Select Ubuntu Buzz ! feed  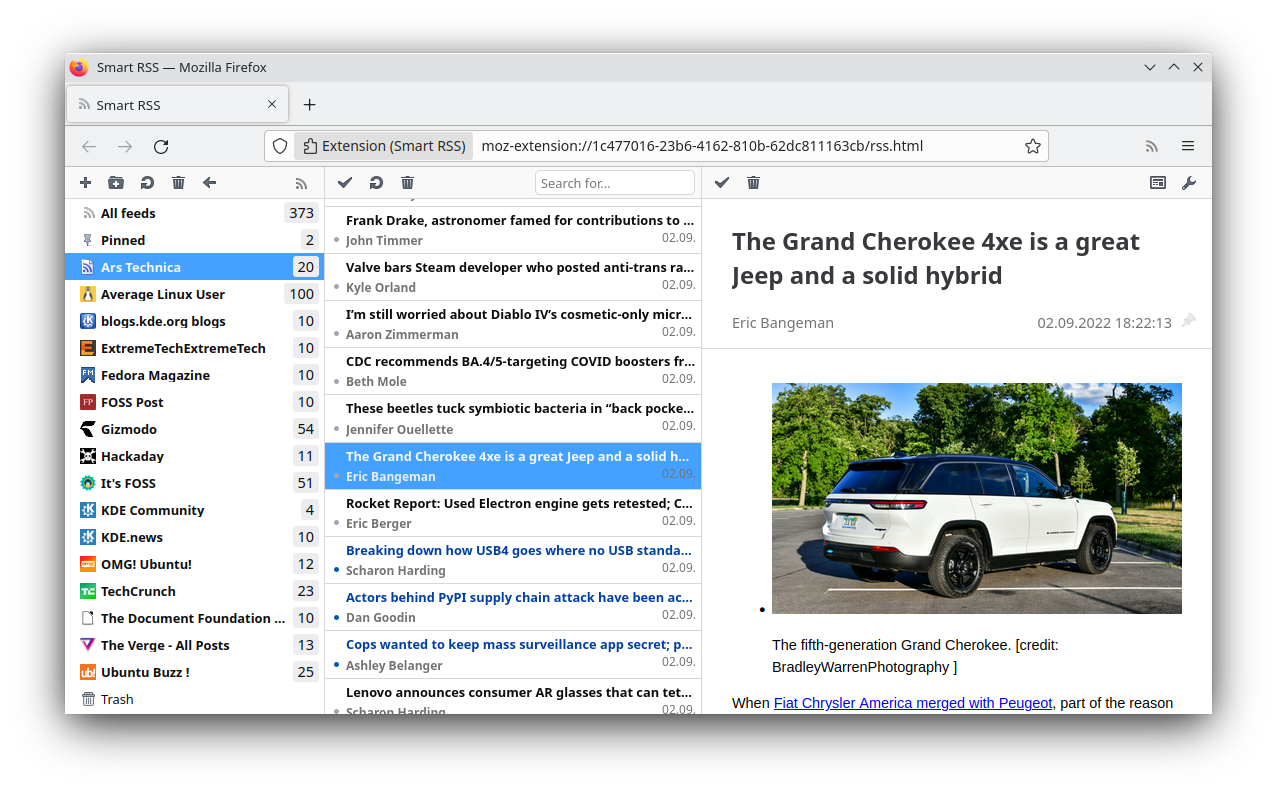[x=195, y=672]
